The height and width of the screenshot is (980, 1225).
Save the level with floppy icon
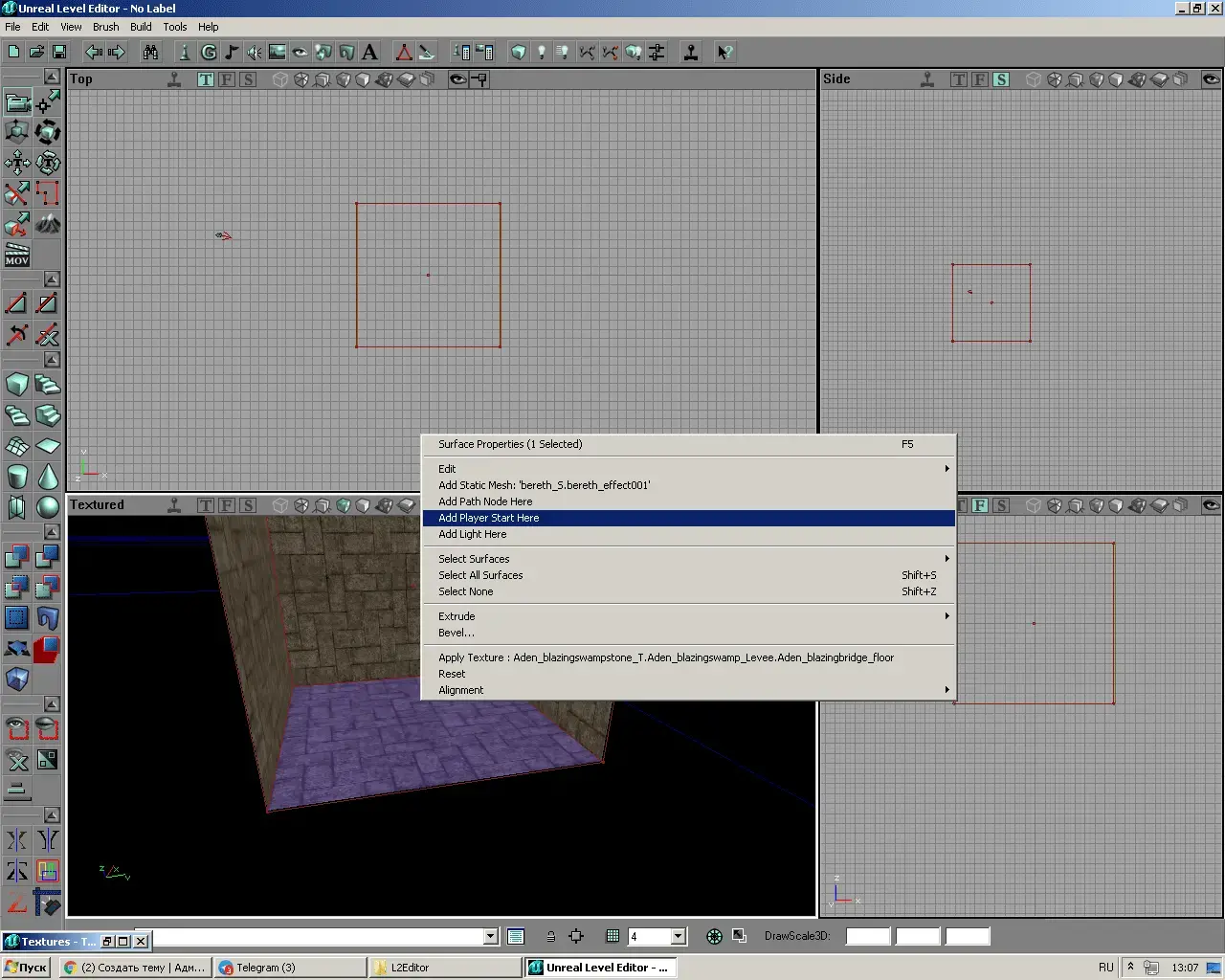(x=59, y=52)
